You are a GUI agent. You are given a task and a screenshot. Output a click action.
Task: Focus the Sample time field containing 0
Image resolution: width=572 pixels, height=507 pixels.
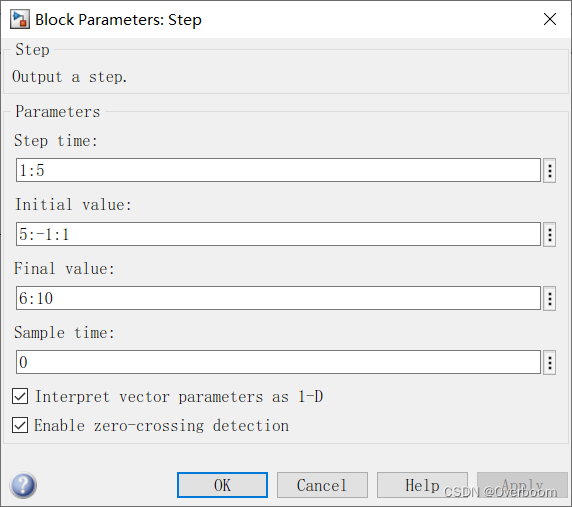pyautogui.click(x=278, y=362)
